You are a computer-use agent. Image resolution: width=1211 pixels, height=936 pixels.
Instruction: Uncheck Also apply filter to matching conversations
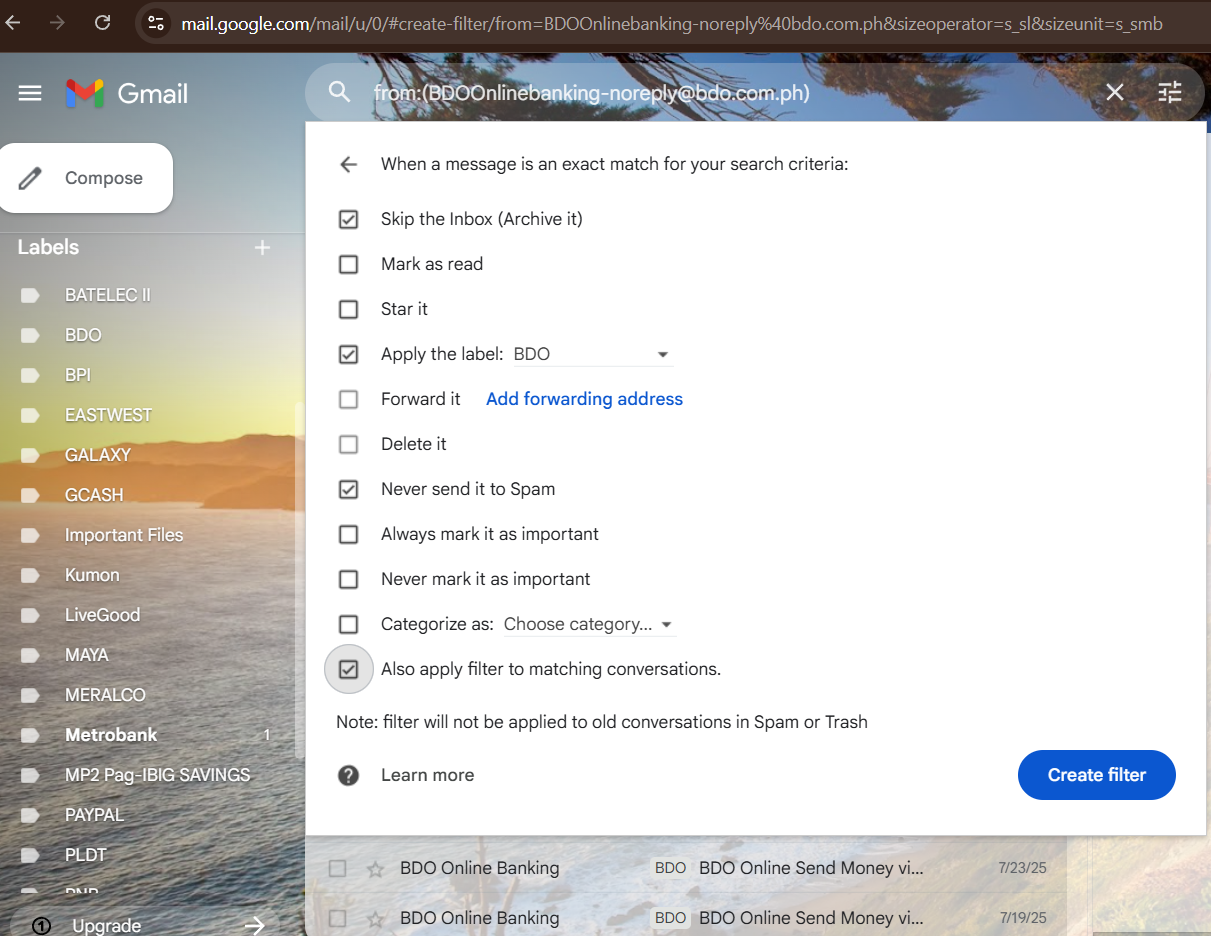pyautogui.click(x=348, y=669)
